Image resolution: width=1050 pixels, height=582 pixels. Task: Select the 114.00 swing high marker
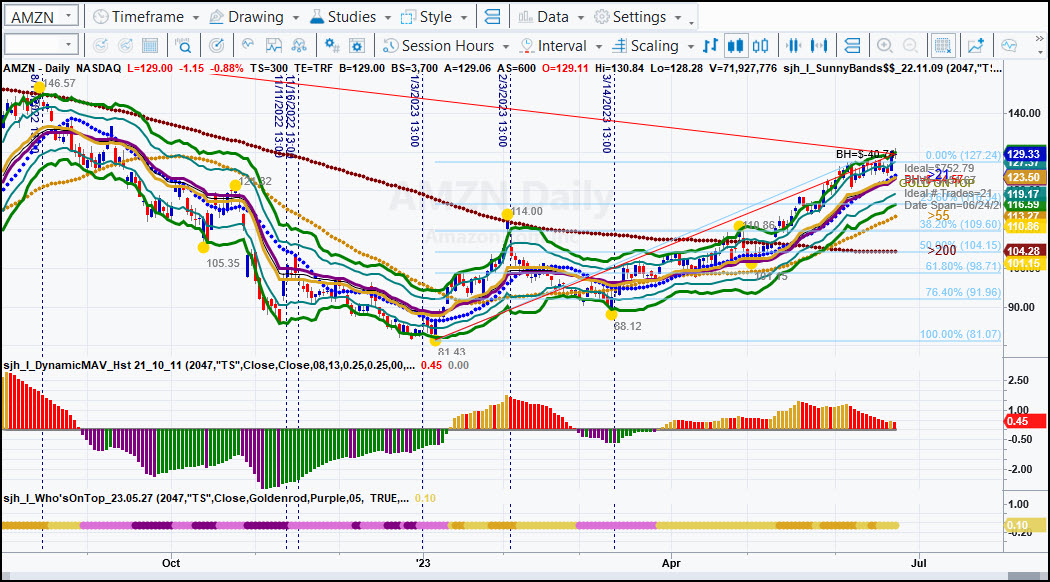[507, 214]
